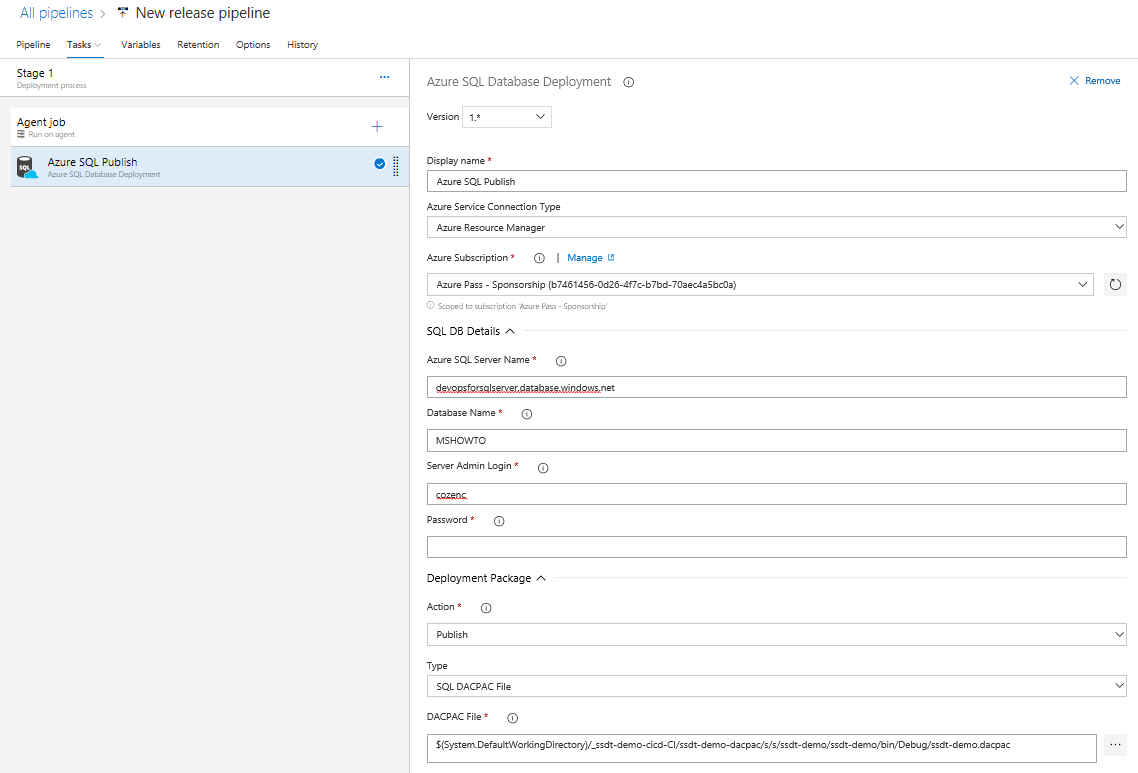Select the Agent job row
The width and height of the screenshot is (1138, 773).
[209, 127]
